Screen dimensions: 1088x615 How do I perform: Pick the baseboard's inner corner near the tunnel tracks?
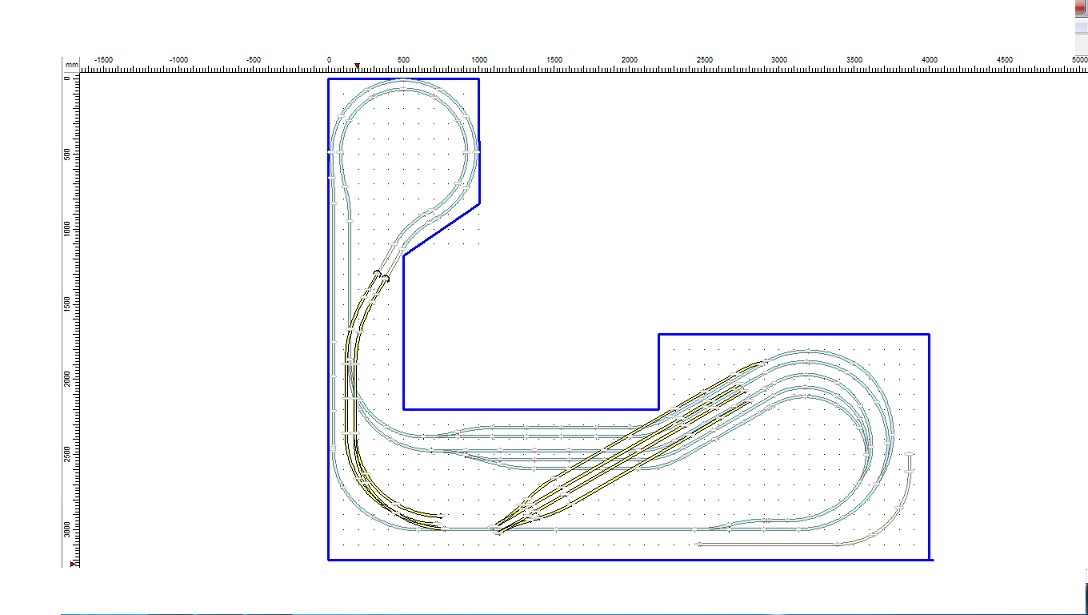[404, 256]
